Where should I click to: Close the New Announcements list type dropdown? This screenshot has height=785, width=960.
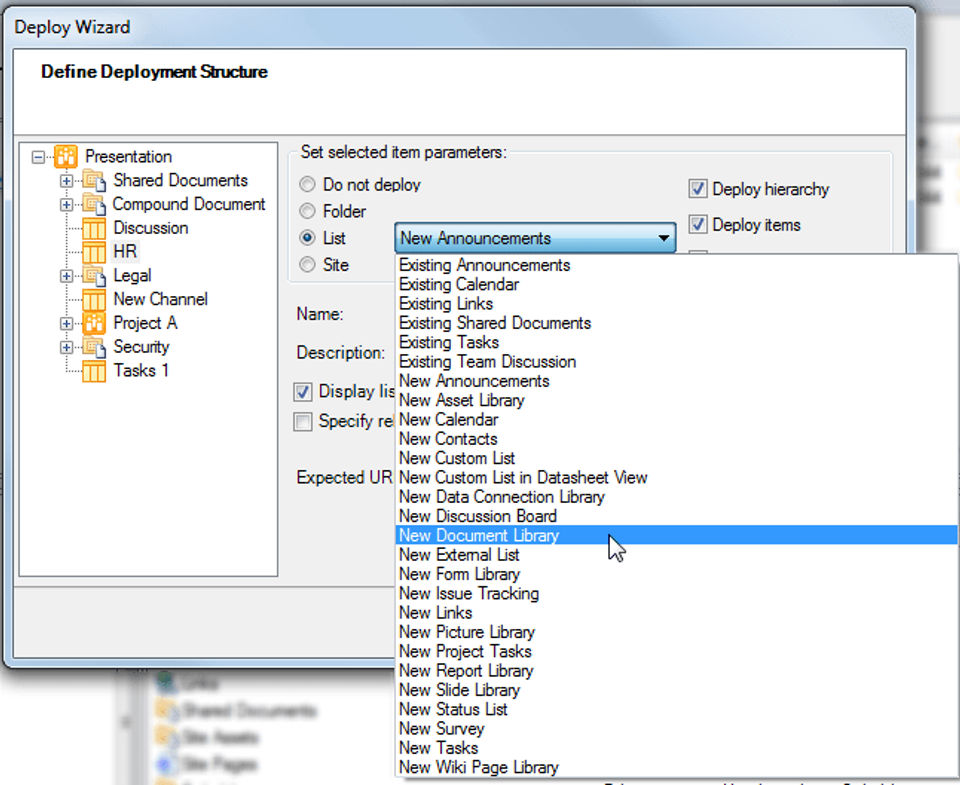point(664,238)
